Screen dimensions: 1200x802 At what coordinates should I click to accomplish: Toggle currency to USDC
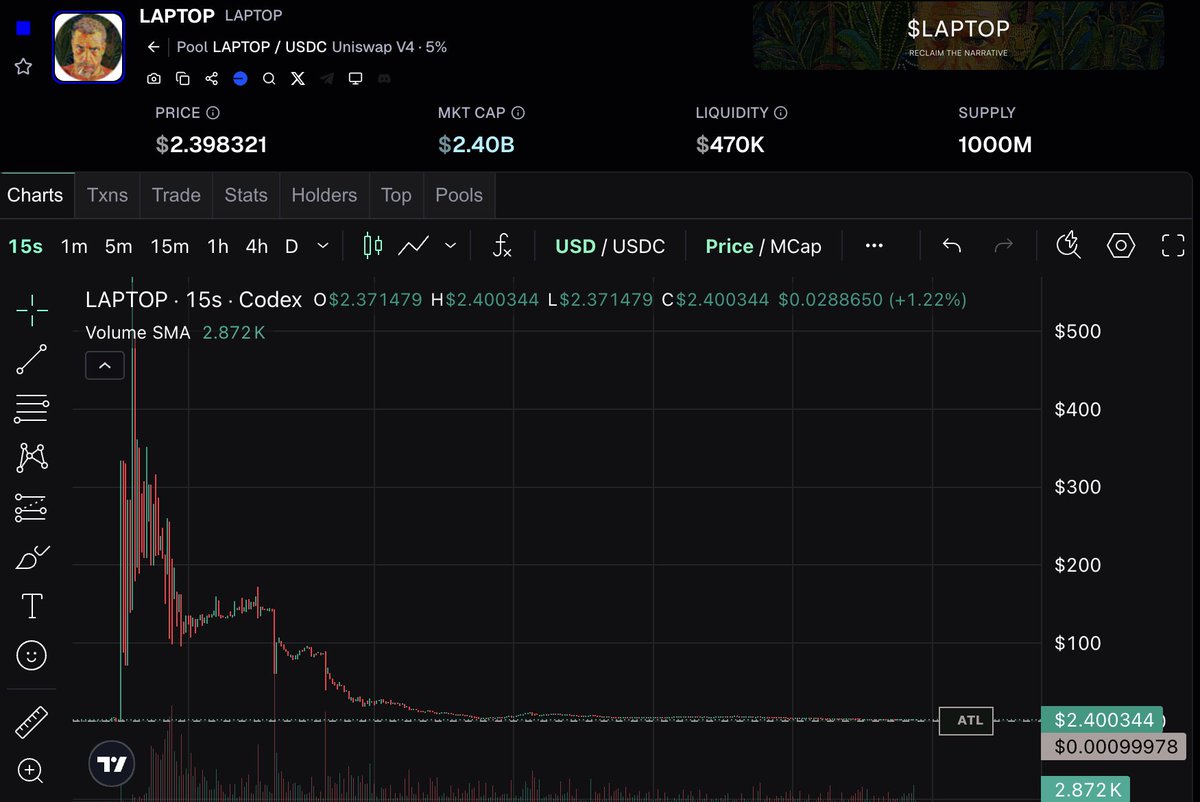coord(639,246)
